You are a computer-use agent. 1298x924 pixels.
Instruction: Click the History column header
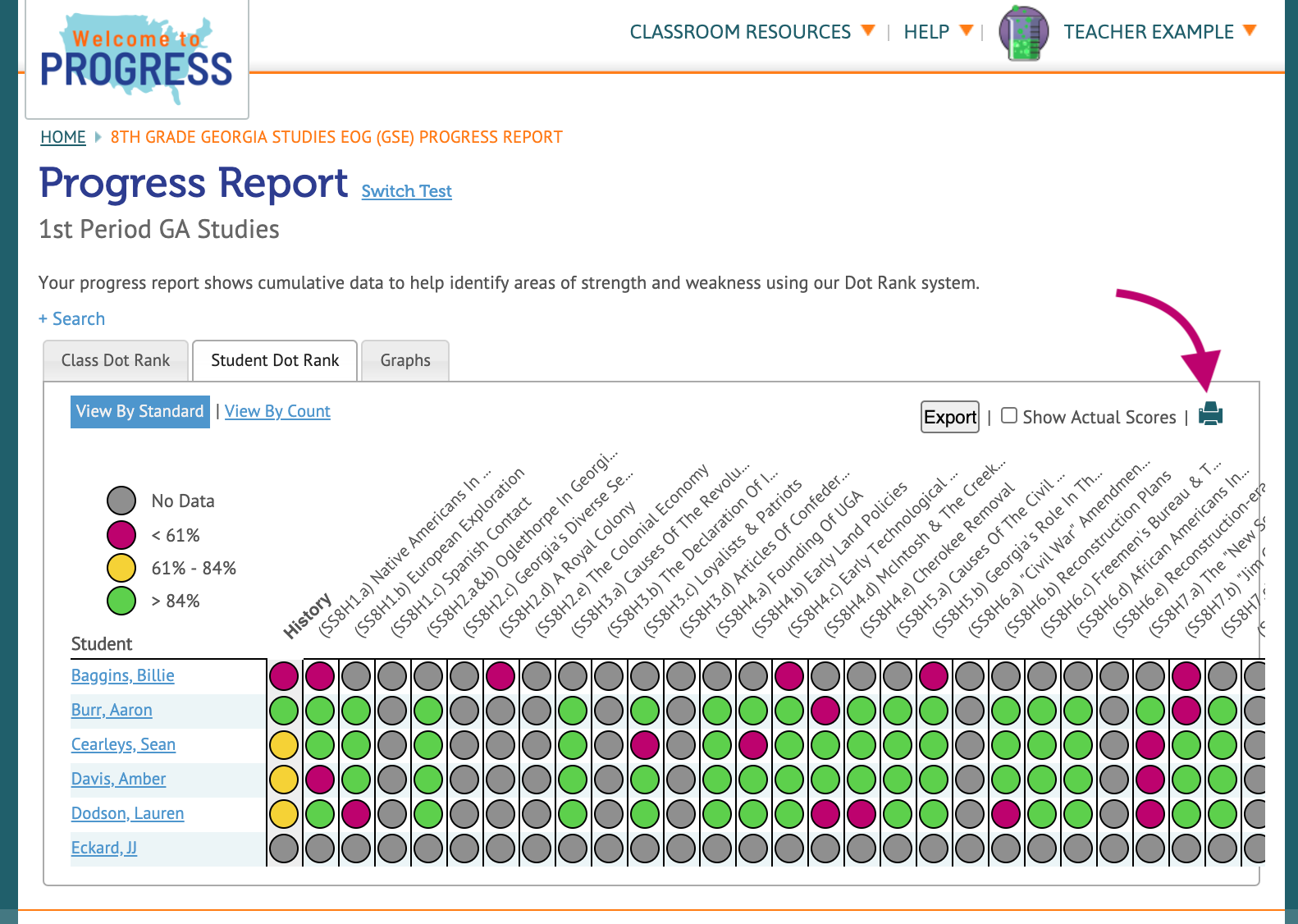308,615
